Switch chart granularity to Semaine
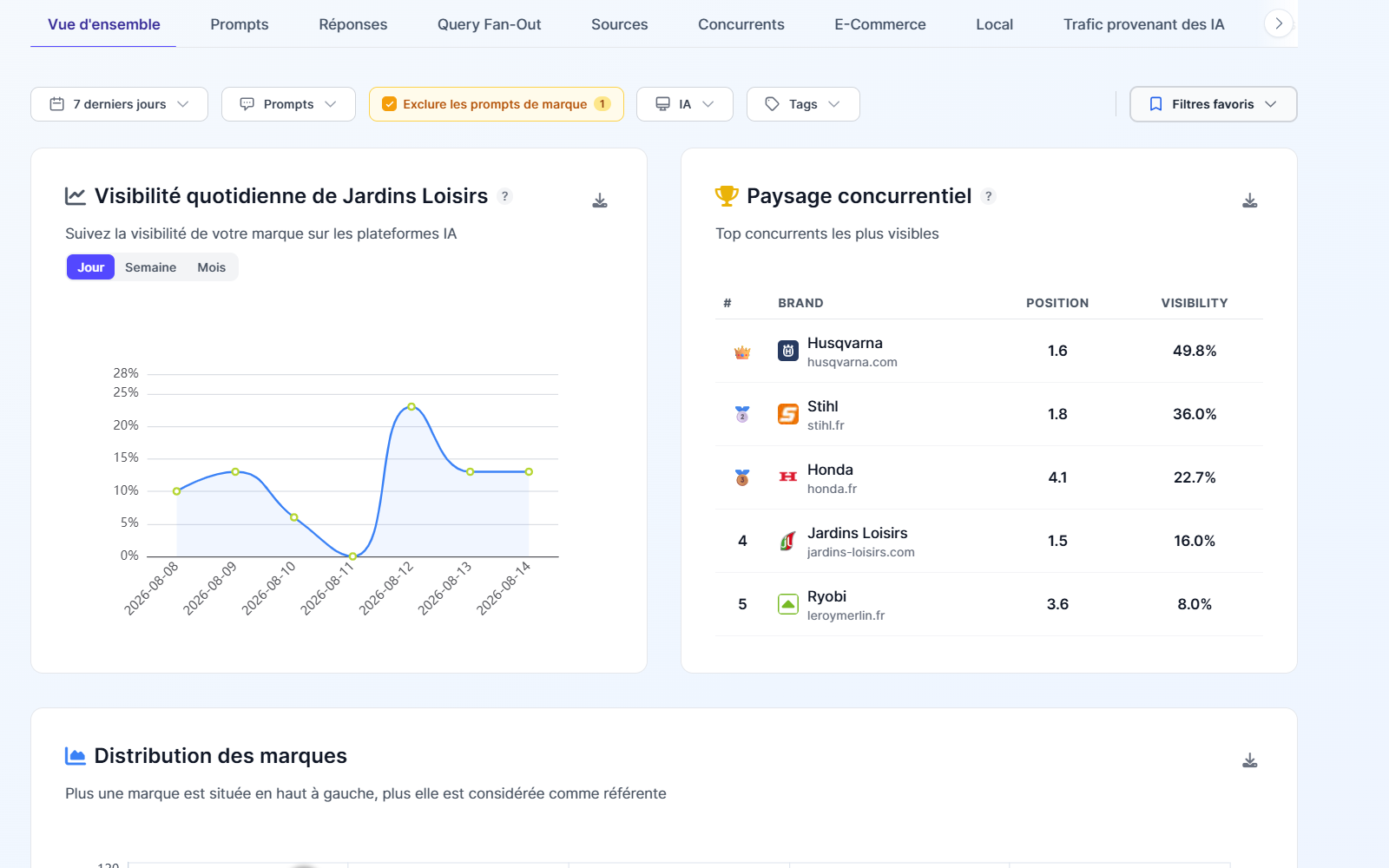This screenshot has height=868, width=1389. [150, 267]
